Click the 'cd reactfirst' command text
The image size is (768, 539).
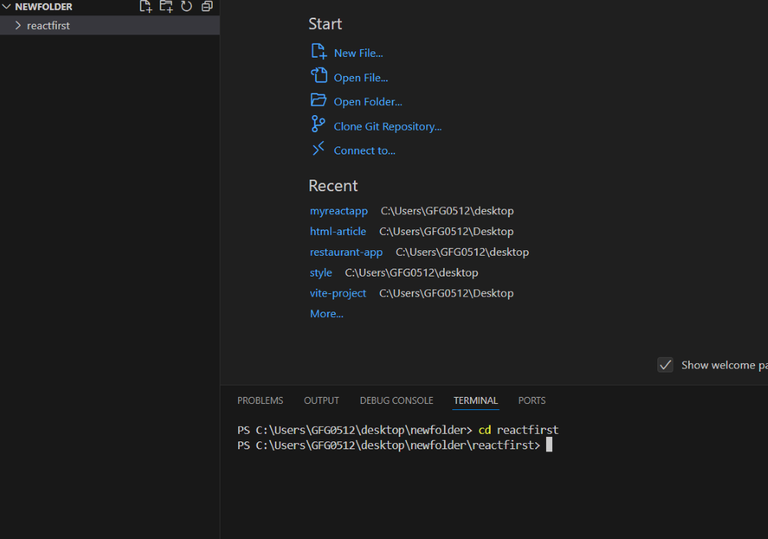coord(518,430)
